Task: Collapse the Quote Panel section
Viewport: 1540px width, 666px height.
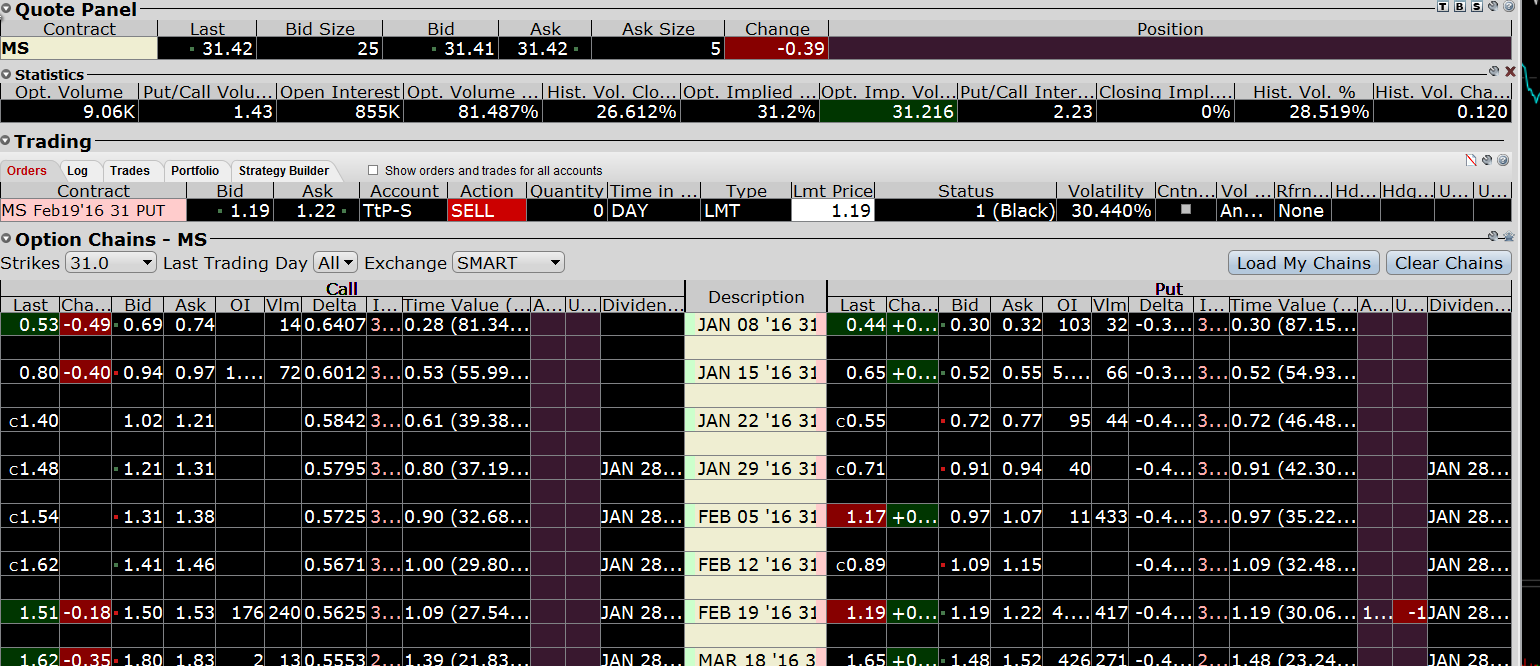Action: pyautogui.click(x=7, y=10)
